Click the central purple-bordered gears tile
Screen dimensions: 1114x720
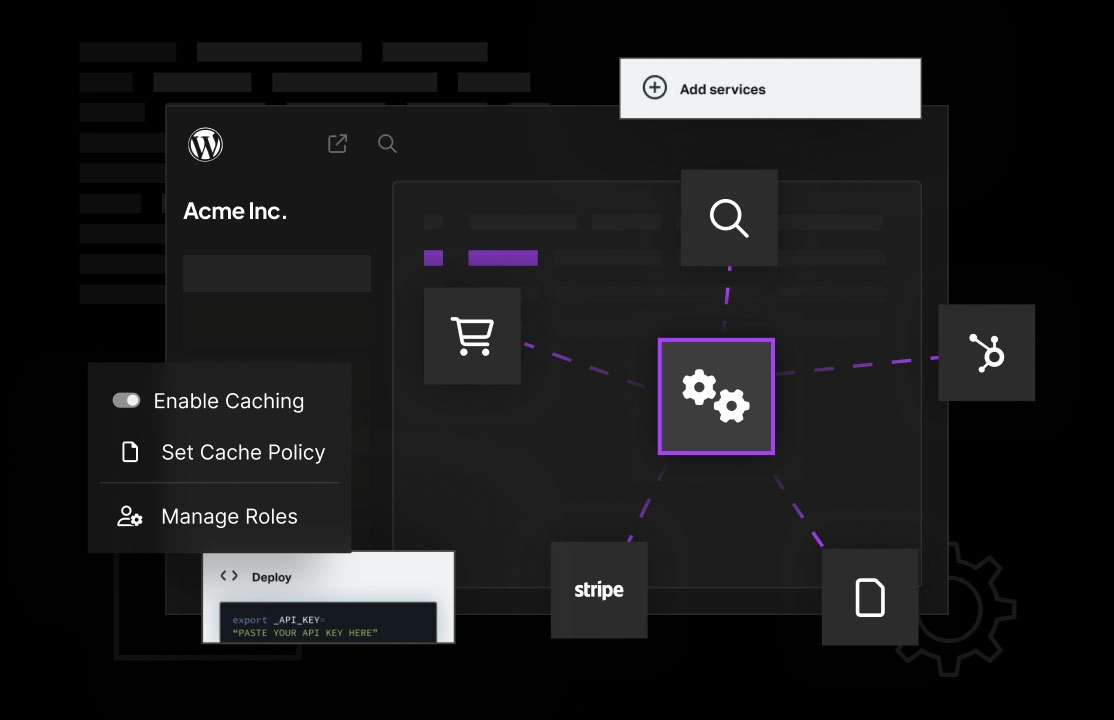point(716,397)
